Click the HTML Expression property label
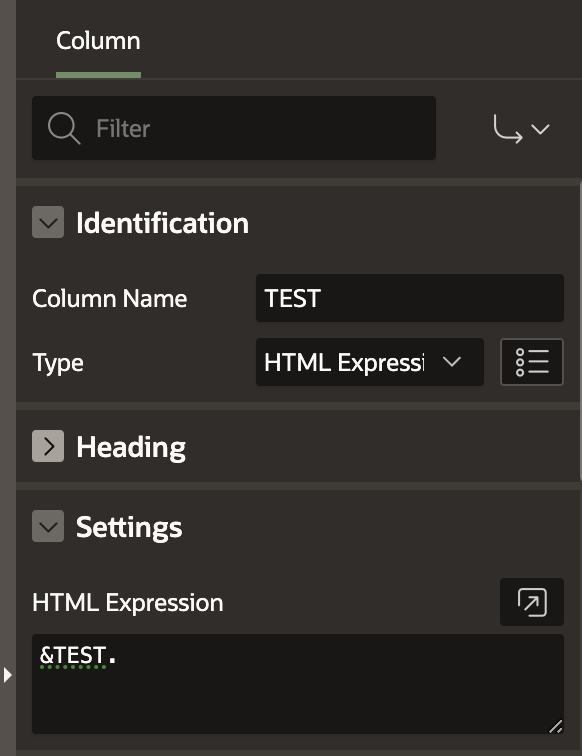Viewport: 582px width, 756px height. click(128, 603)
